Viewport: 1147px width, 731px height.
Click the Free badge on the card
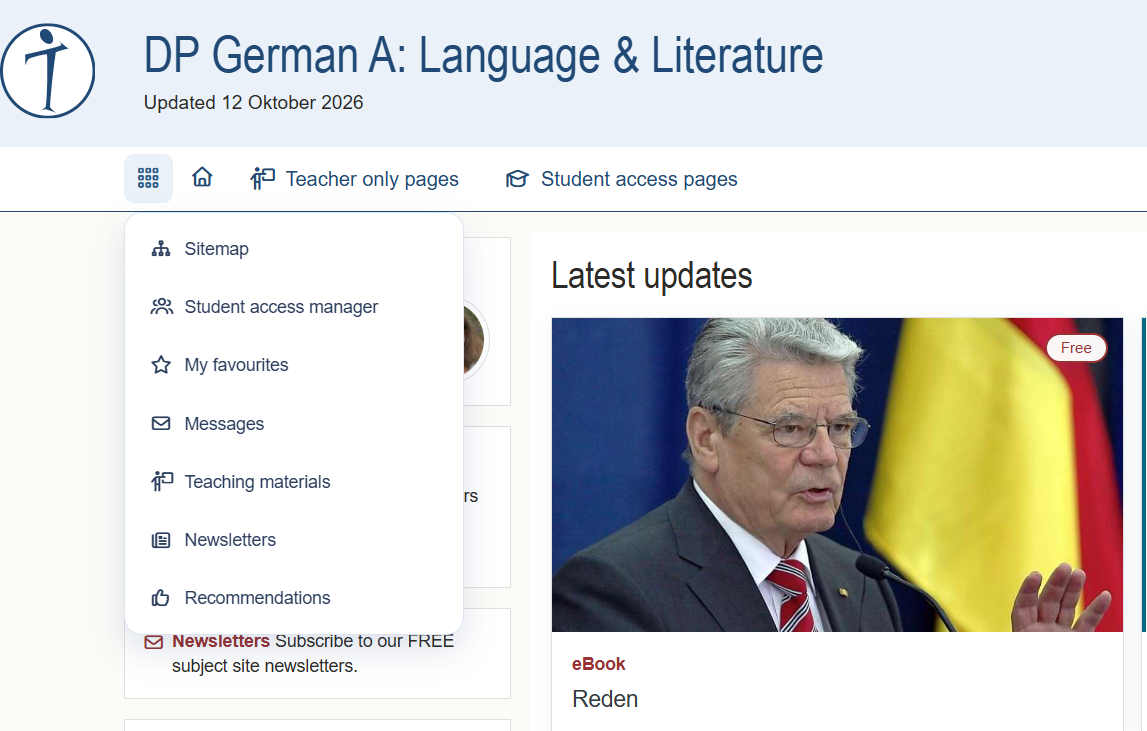click(x=1076, y=348)
